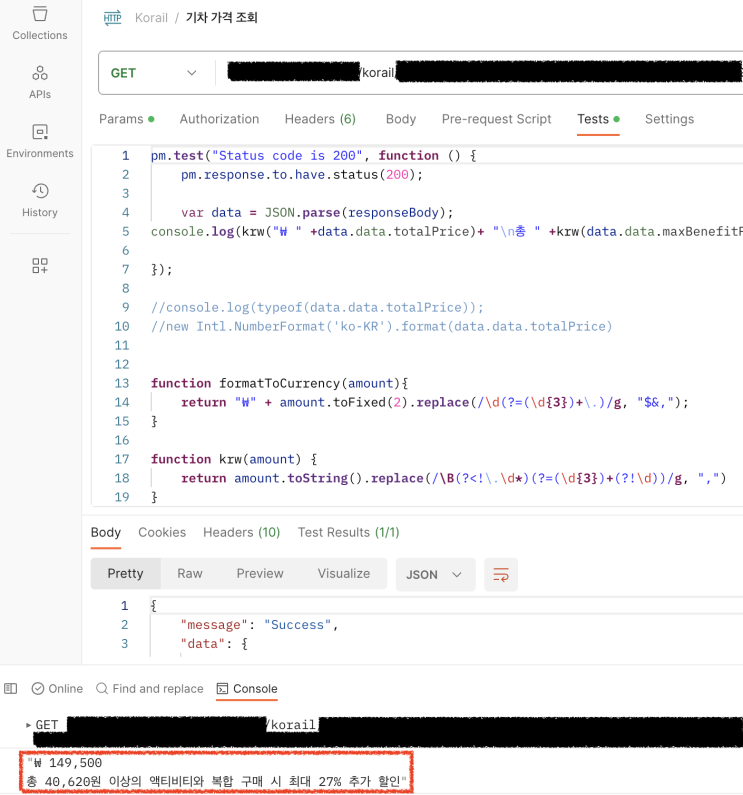Click the 'var data = JSON.parse' line
The width and height of the screenshot is (743, 795).
point(317,212)
